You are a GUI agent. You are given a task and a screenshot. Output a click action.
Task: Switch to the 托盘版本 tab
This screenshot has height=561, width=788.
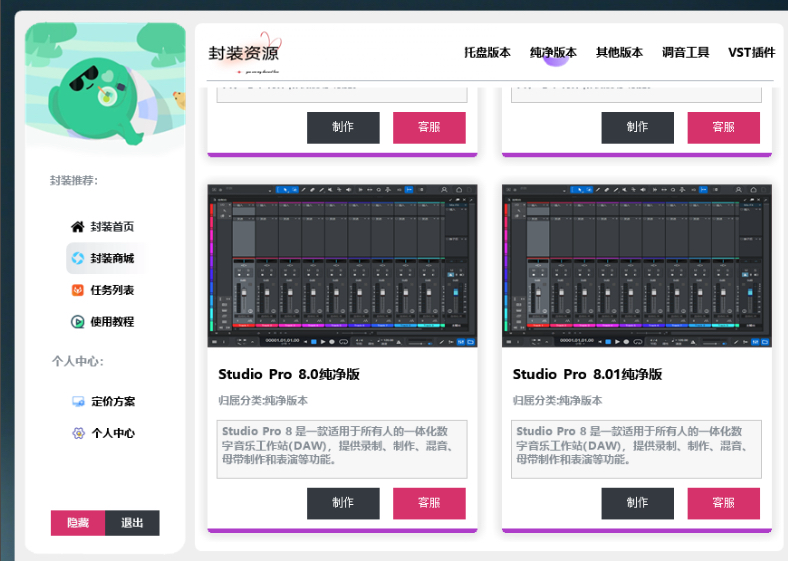pos(487,53)
